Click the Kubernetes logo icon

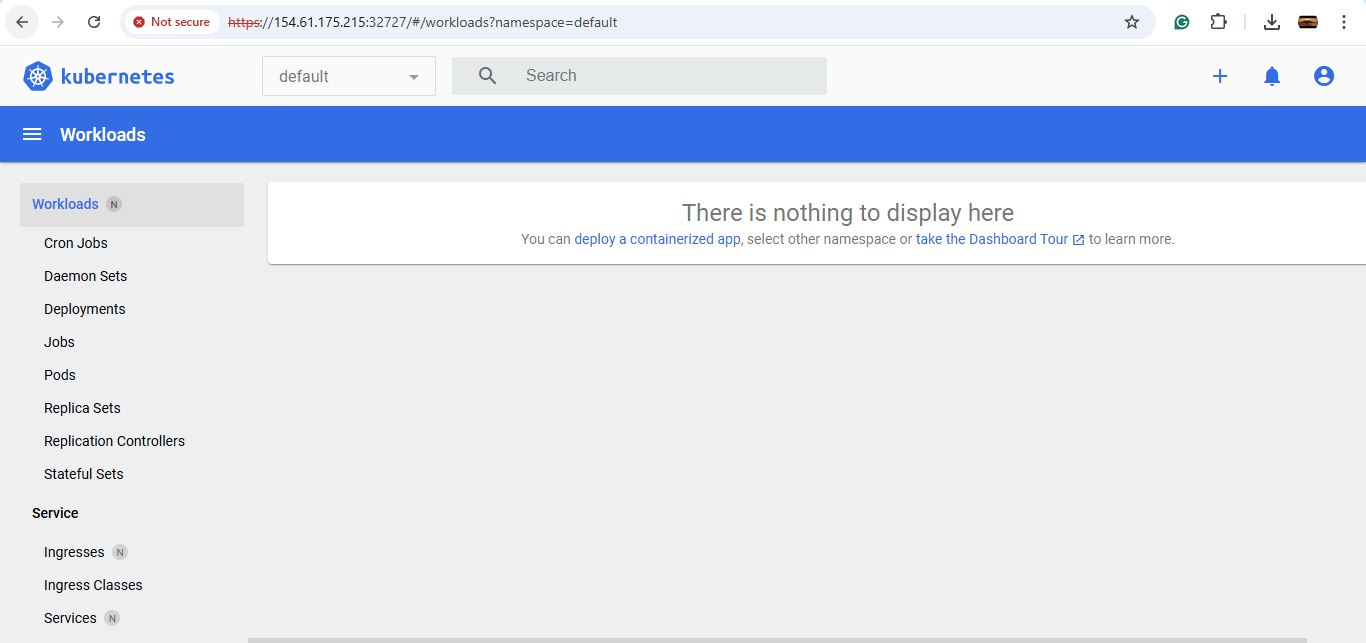(37, 76)
